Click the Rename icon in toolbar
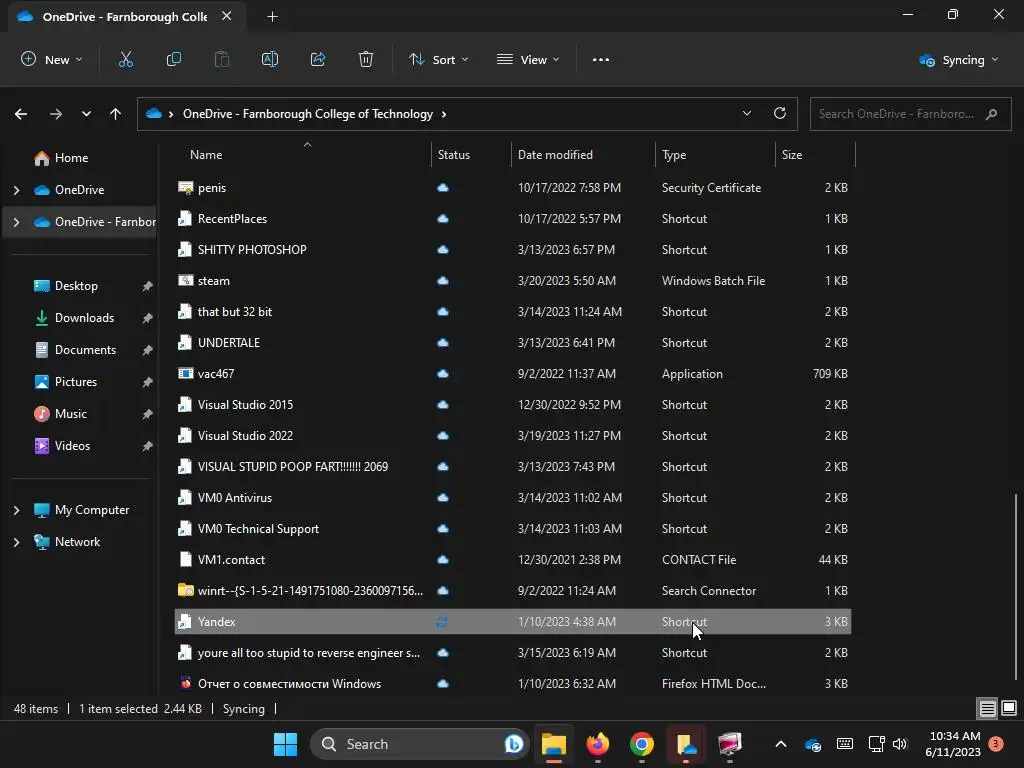The height and width of the screenshot is (768, 1024). (270, 59)
